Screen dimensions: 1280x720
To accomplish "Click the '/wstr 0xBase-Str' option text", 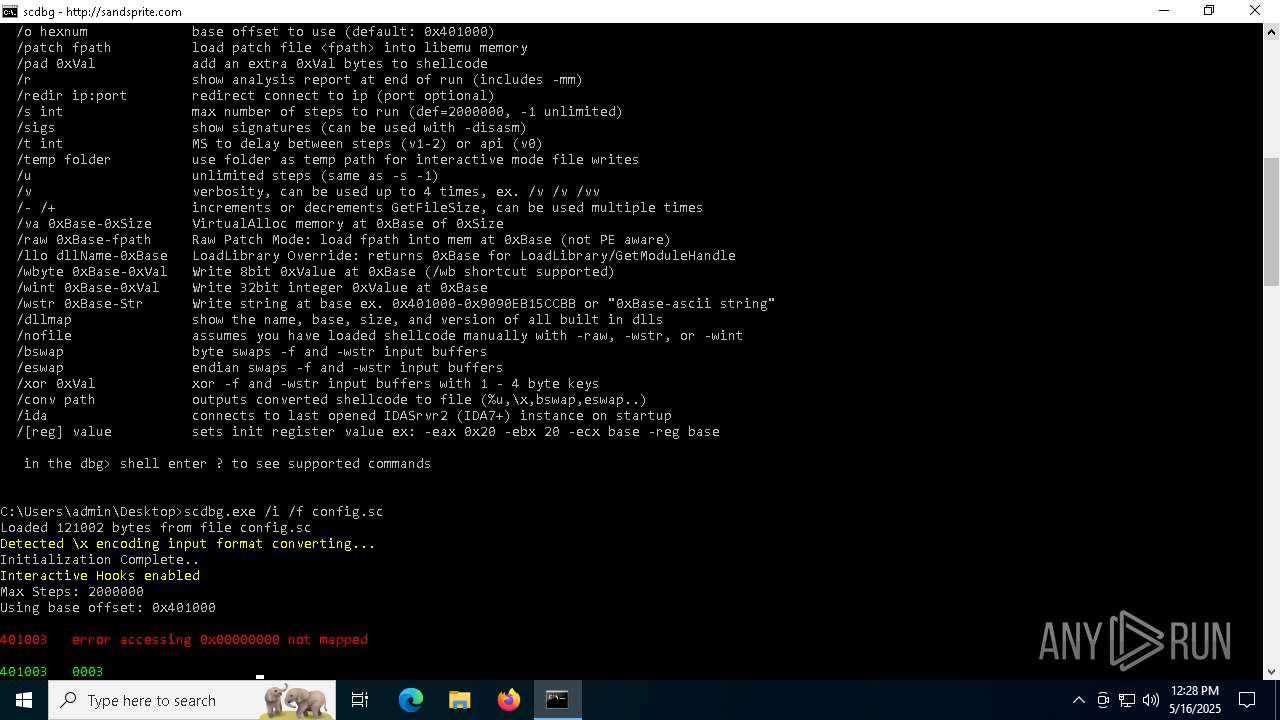I will click(x=80, y=304).
